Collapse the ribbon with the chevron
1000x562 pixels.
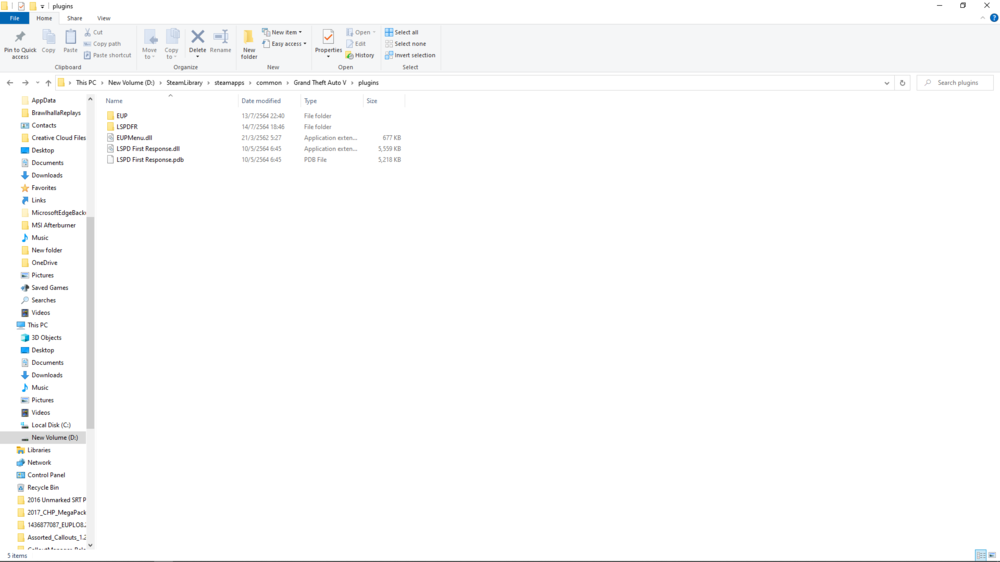982,18
